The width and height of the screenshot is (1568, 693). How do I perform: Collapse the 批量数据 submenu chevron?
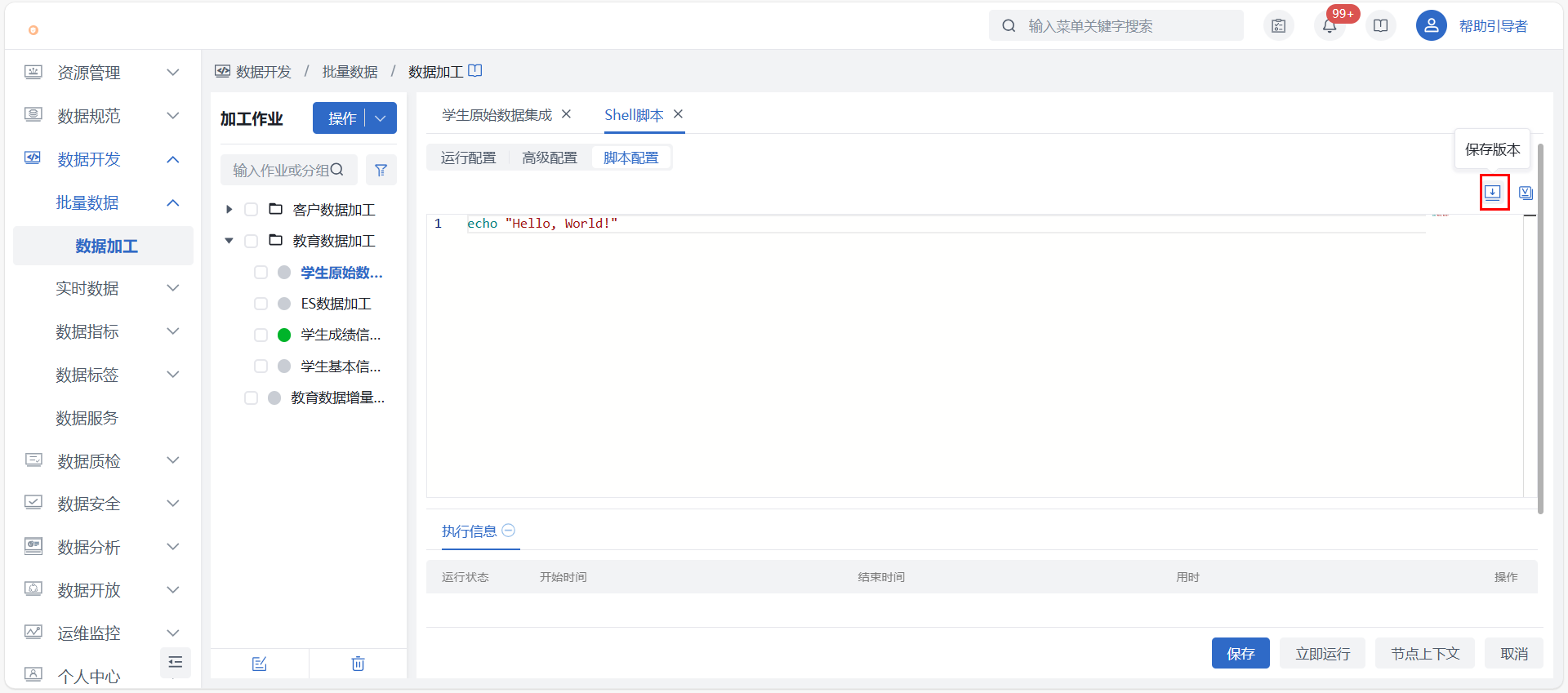point(173,202)
